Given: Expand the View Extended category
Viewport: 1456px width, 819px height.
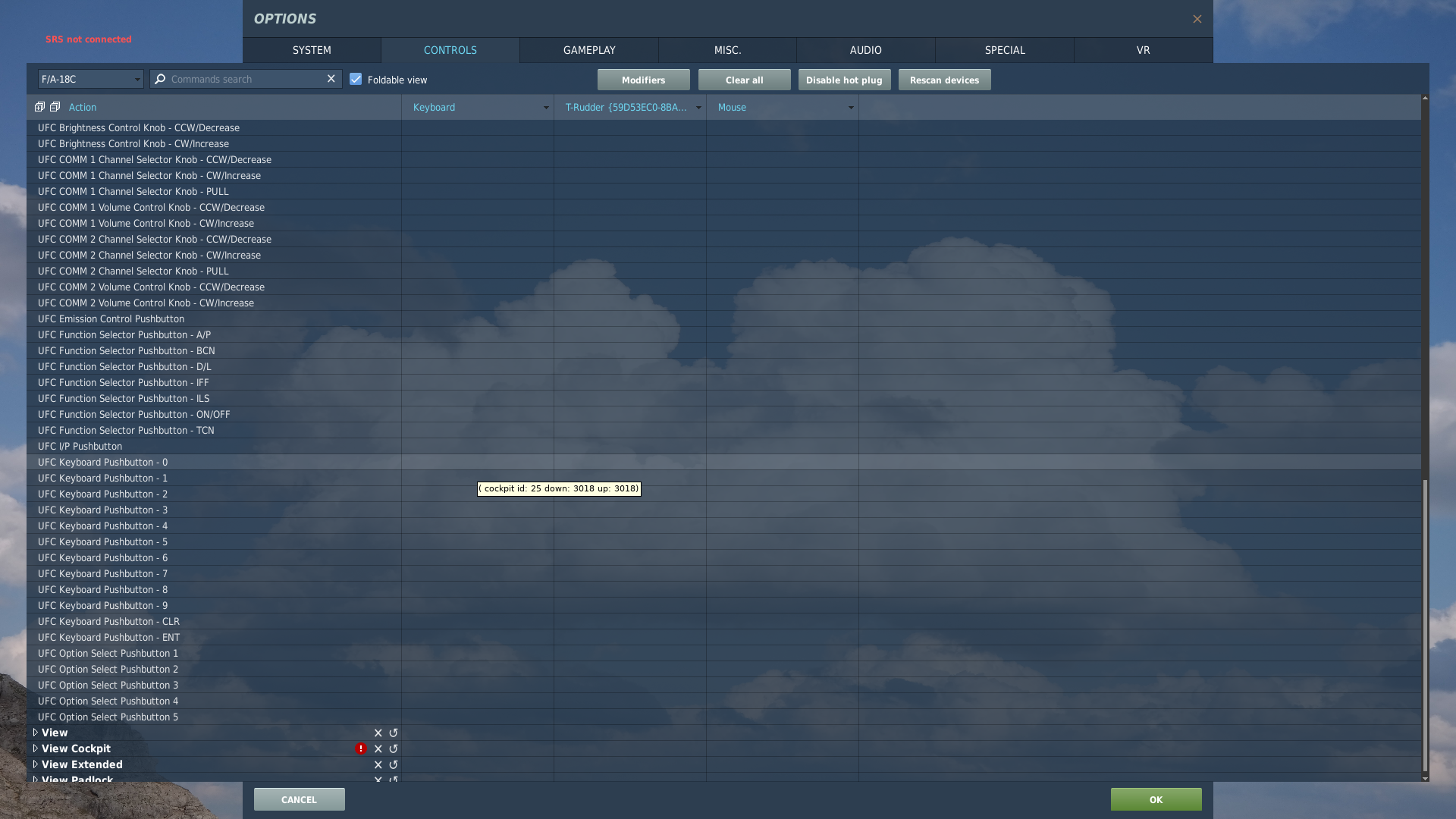Looking at the screenshot, I should 35,764.
